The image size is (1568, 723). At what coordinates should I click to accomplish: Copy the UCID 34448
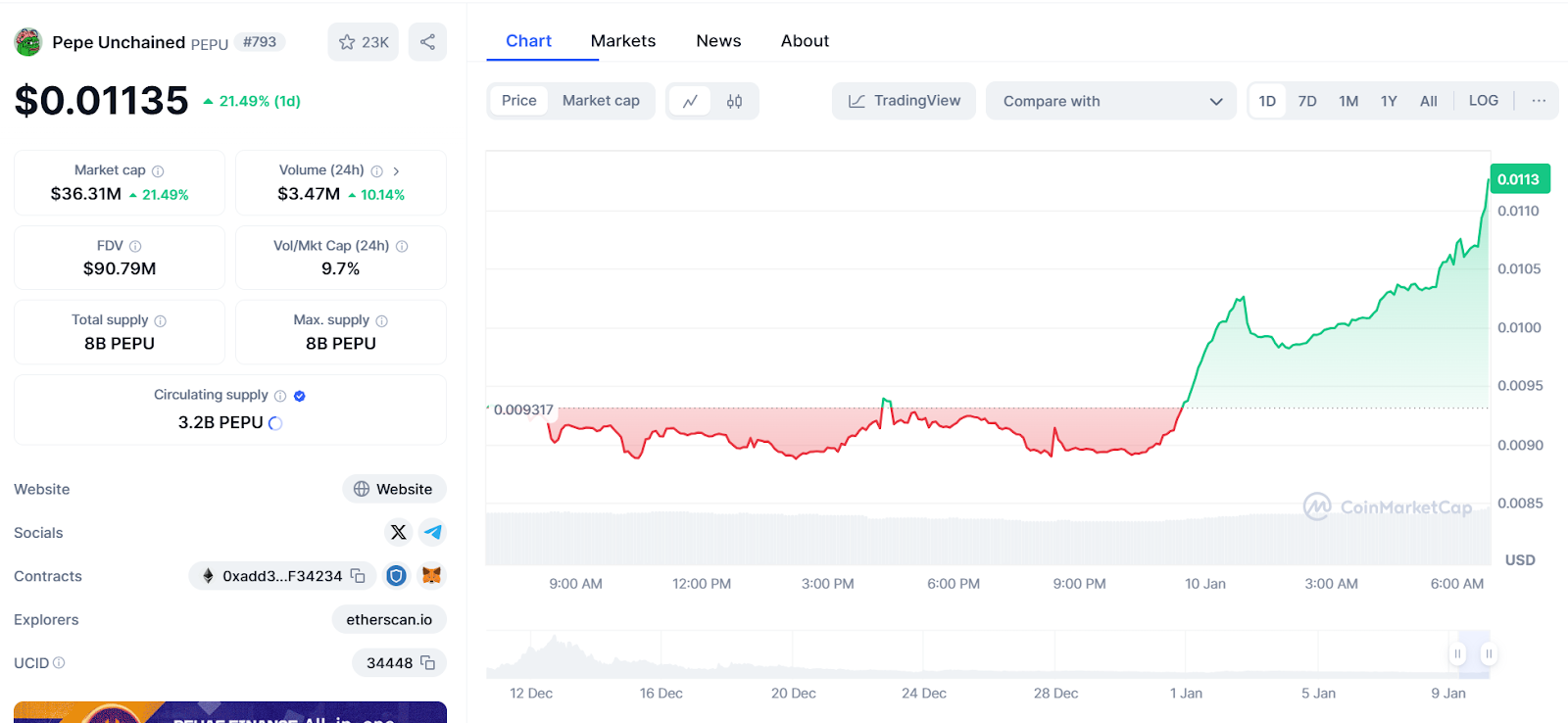click(428, 663)
